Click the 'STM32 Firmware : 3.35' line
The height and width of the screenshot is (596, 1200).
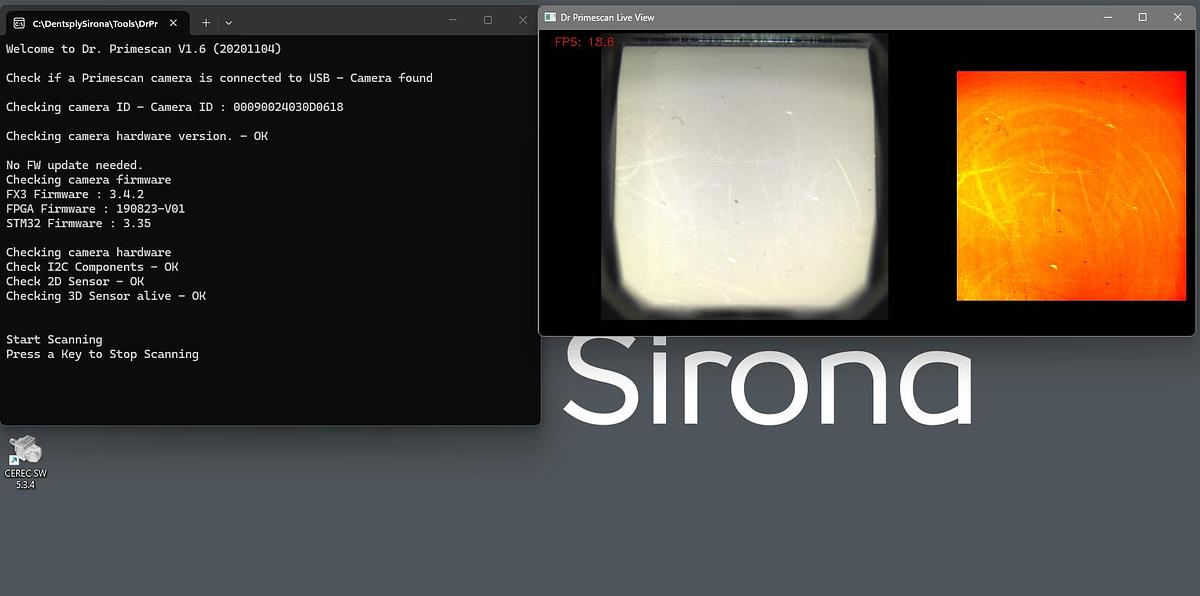(79, 224)
